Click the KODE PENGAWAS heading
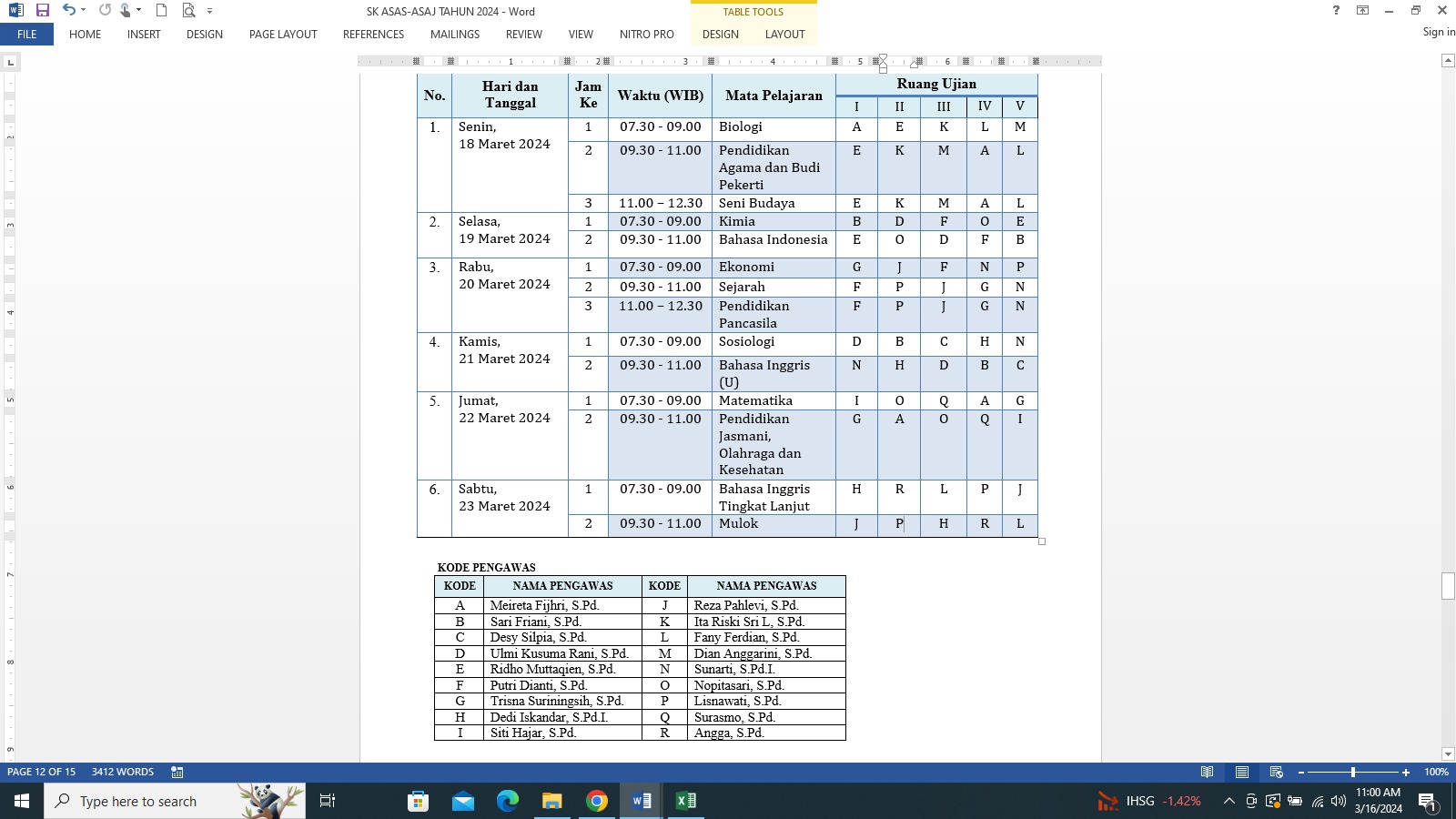Image resolution: width=1456 pixels, height=819 pixels. pos(487,568)
